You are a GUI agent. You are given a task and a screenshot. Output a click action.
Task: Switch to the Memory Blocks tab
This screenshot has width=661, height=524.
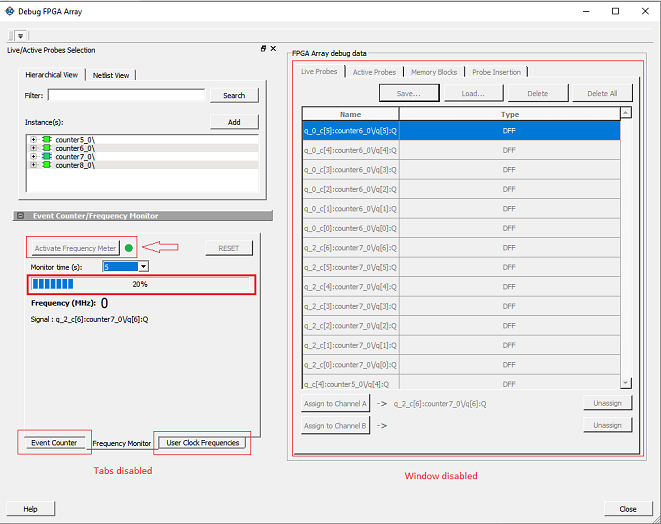433,72
